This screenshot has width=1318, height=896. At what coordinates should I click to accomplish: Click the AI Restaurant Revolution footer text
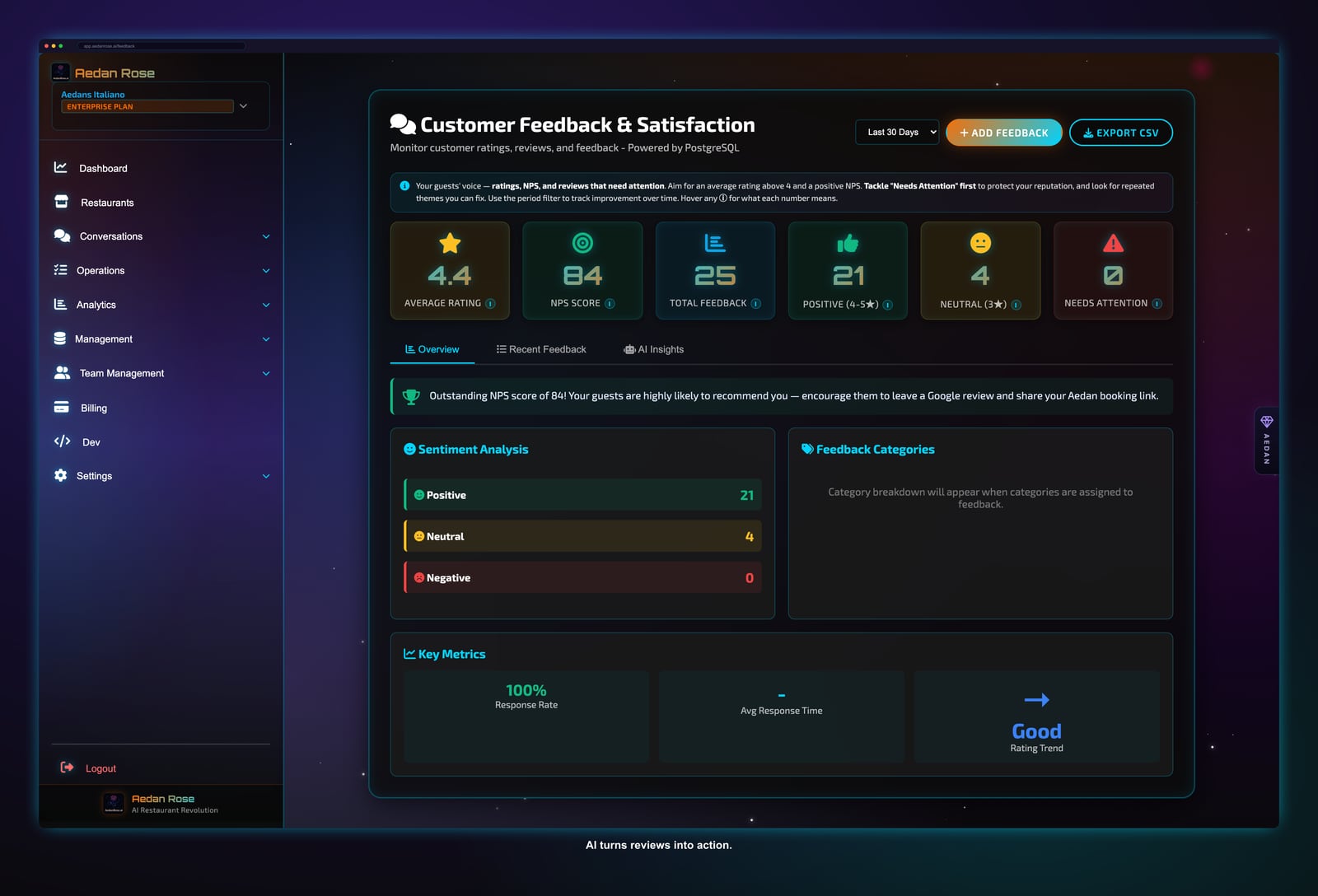pos(175,810)
